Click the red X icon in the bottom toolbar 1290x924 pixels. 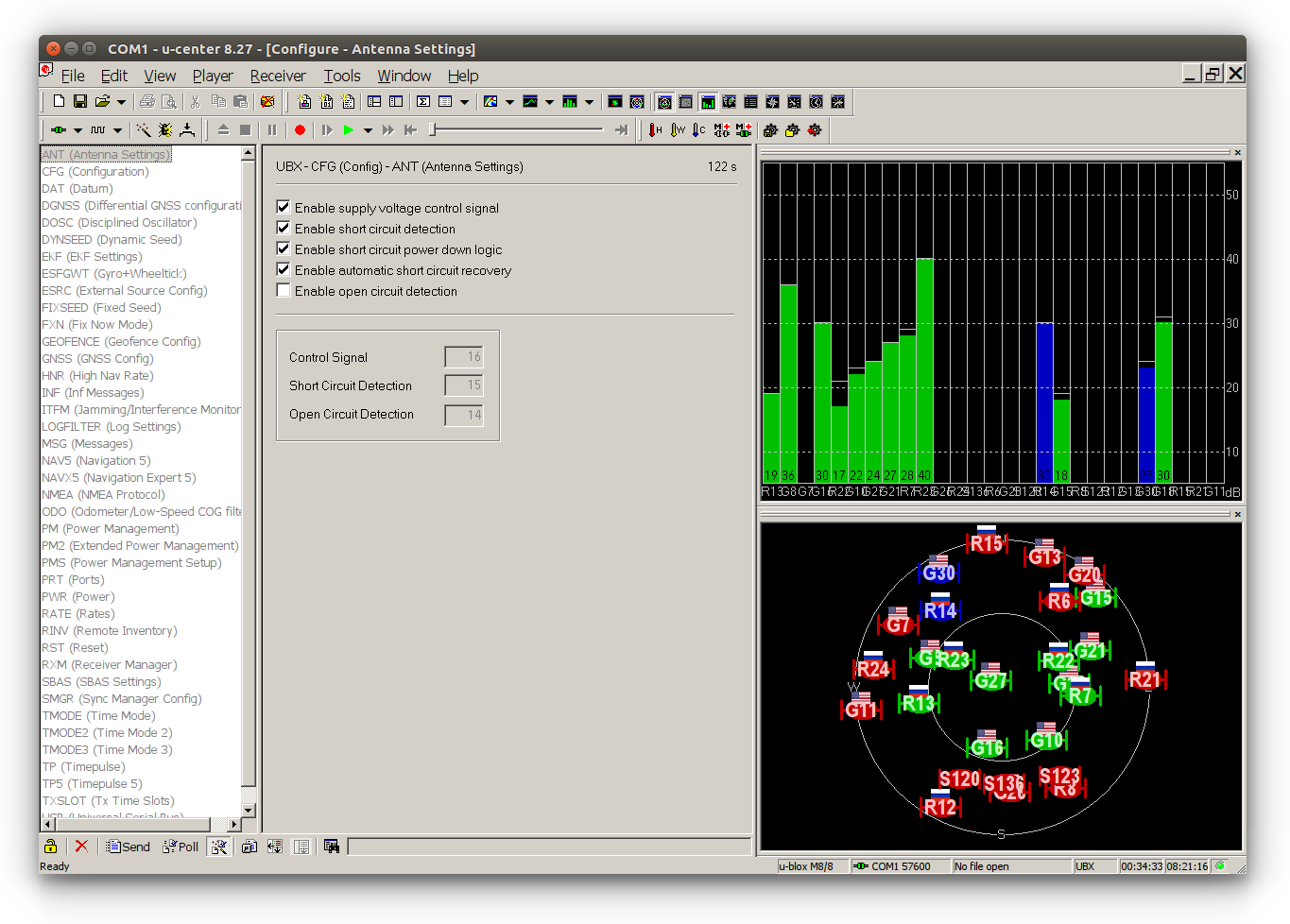pyautogui.click(x=81, y=847)
